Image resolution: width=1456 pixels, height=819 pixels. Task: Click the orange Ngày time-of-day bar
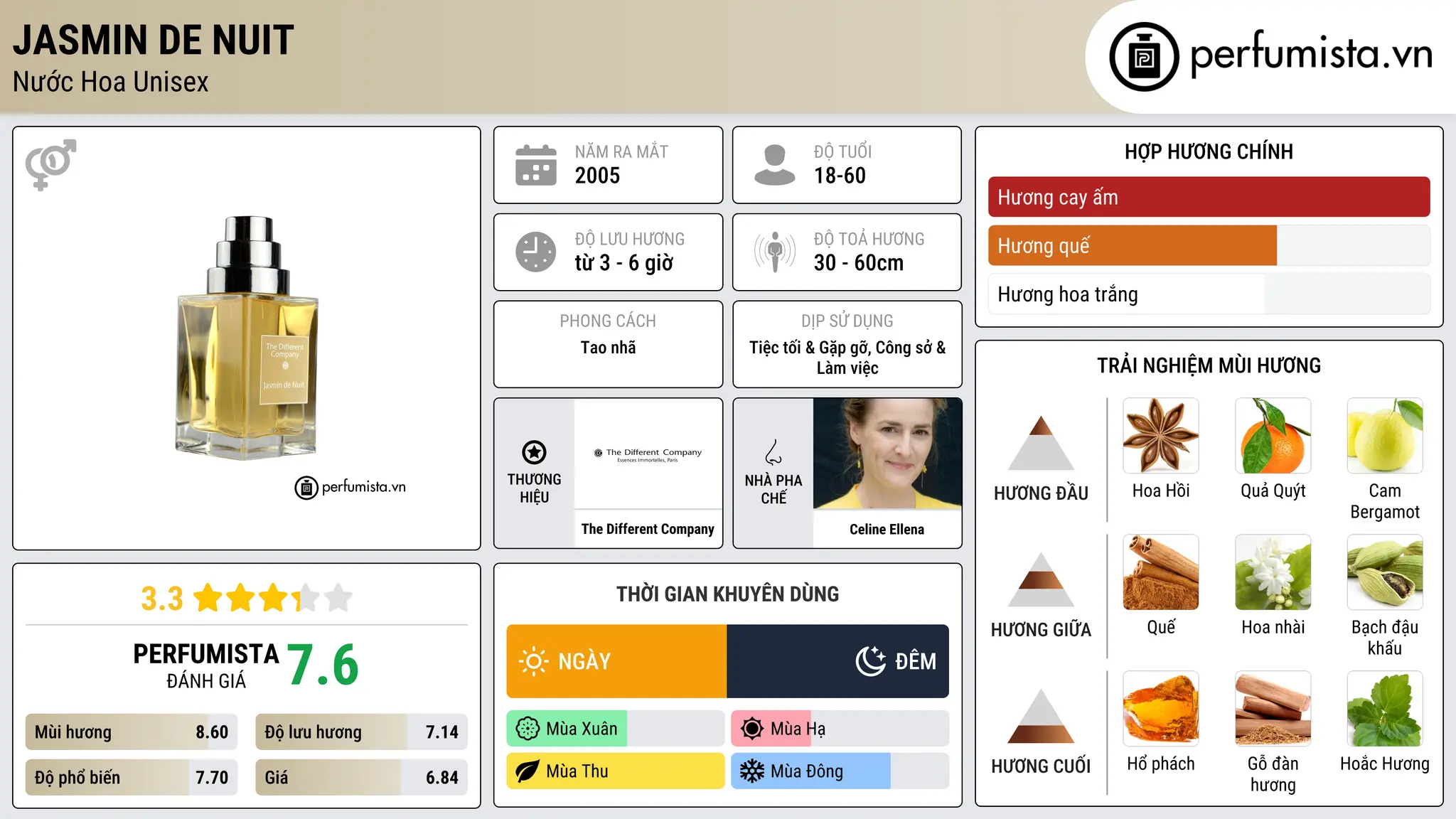pos(616,661)
